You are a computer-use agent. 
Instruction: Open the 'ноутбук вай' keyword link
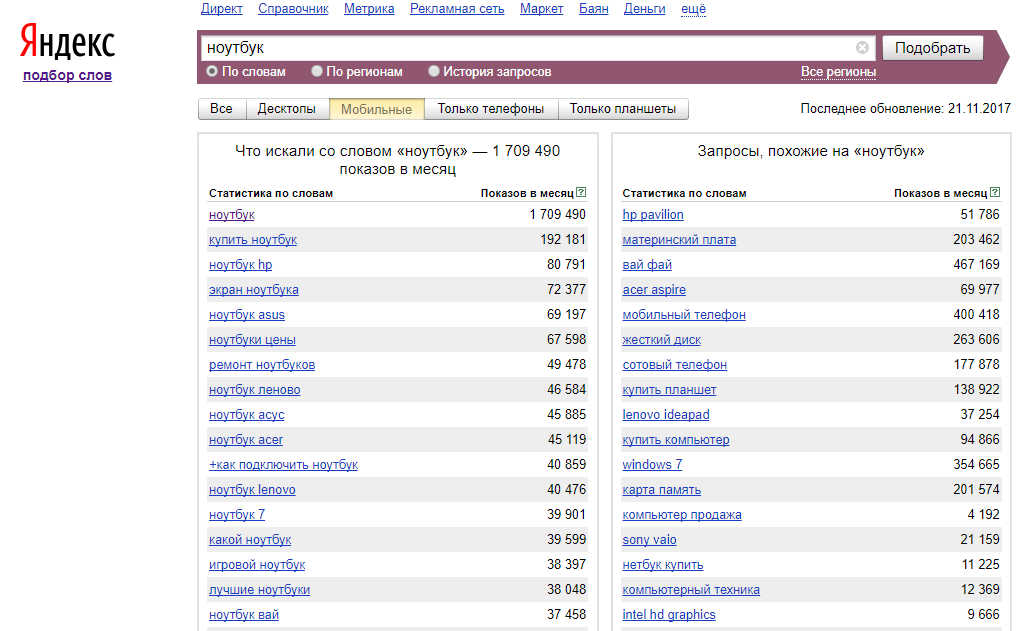tap(243, 615)
